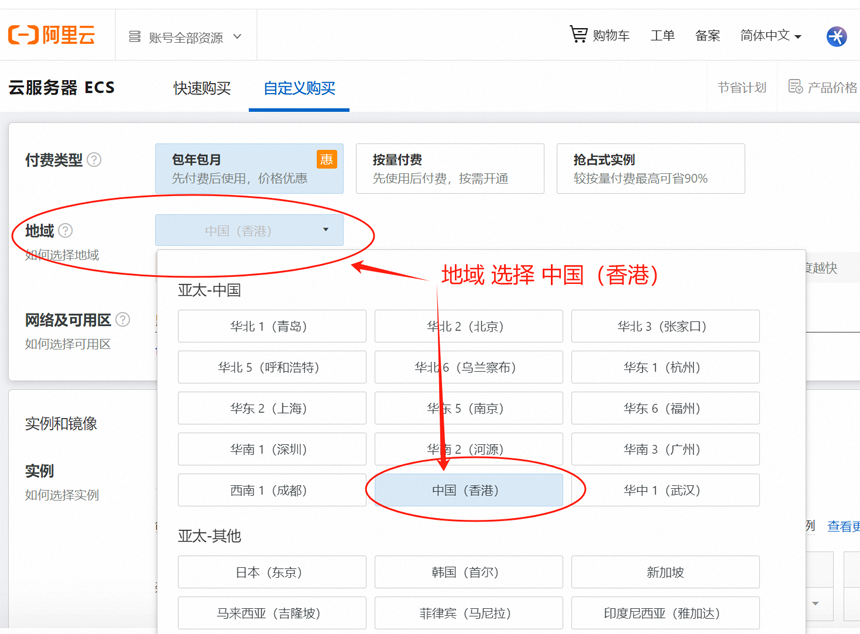860x634 pixels.
Task: Click the orange 惠 discount badge
Action: click(326, 159)
